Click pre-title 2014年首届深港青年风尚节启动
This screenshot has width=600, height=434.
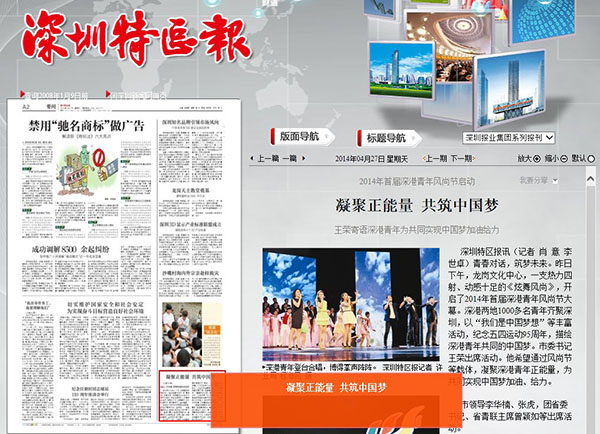pyautogui.click(x=417, y=181)
